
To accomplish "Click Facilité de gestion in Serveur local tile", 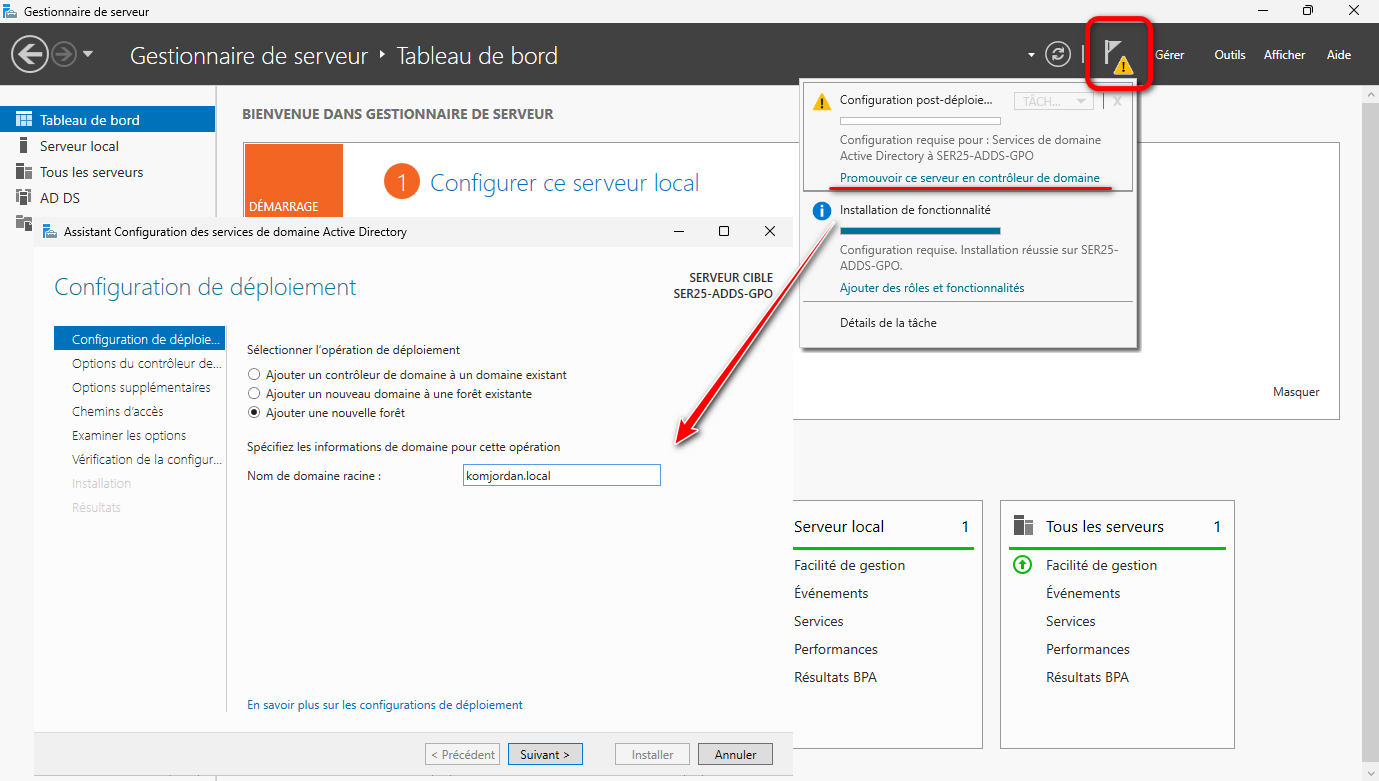I will [x=849, y=565].
